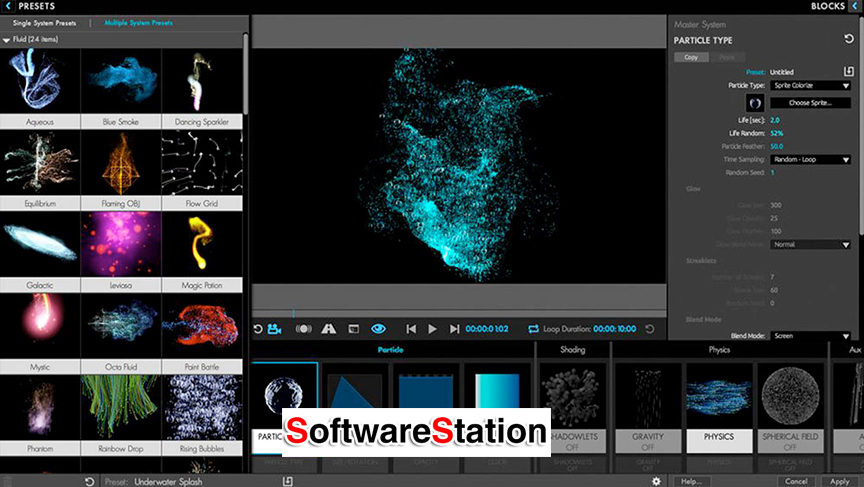The width and height of the screenshot is (864, 487).
Task: Click the Particle Feather value 50.0
Action: 776,147
